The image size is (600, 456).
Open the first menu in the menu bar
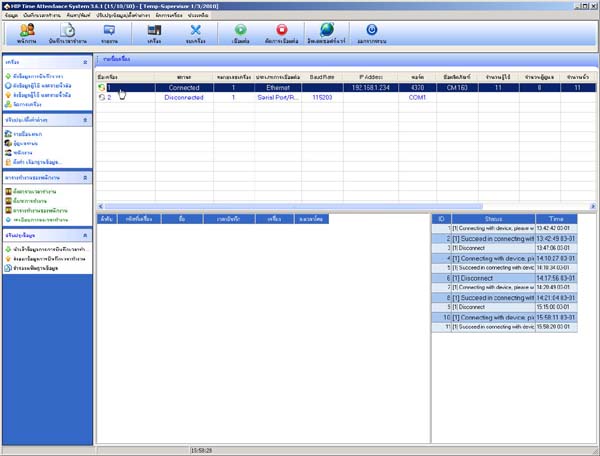coord(10,16)
